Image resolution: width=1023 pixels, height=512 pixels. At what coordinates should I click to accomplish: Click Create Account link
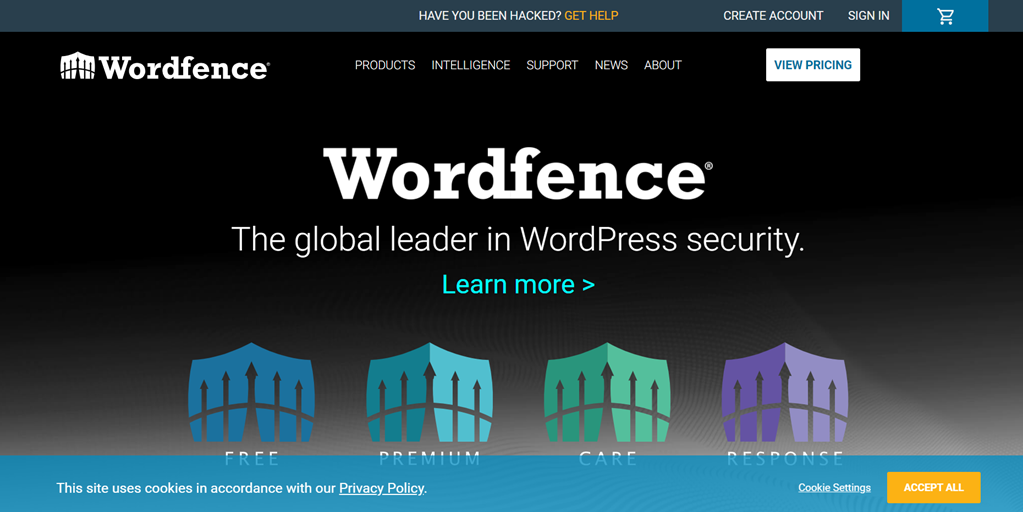click(773, 16)
